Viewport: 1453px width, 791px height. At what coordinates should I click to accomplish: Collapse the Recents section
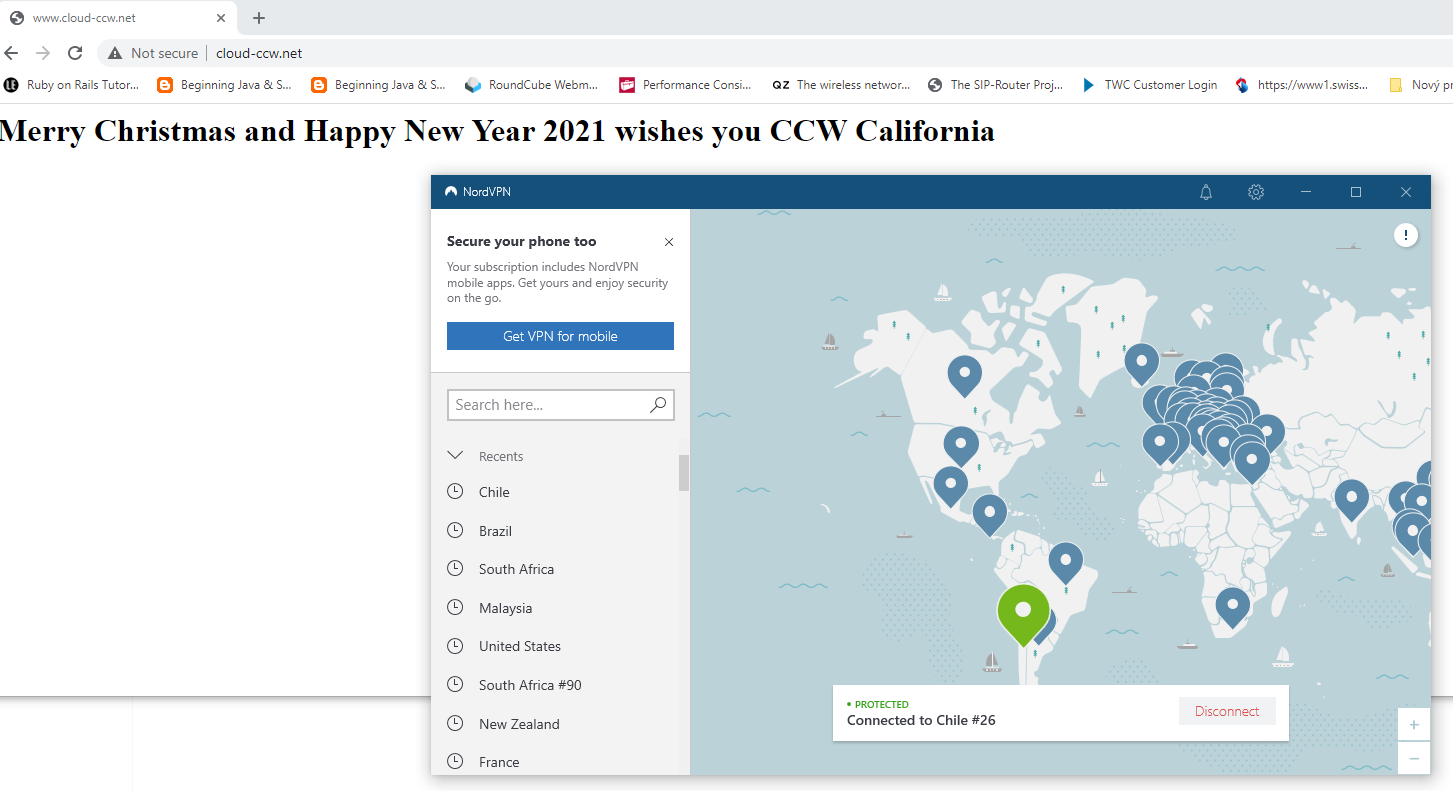tap(455, 456)
